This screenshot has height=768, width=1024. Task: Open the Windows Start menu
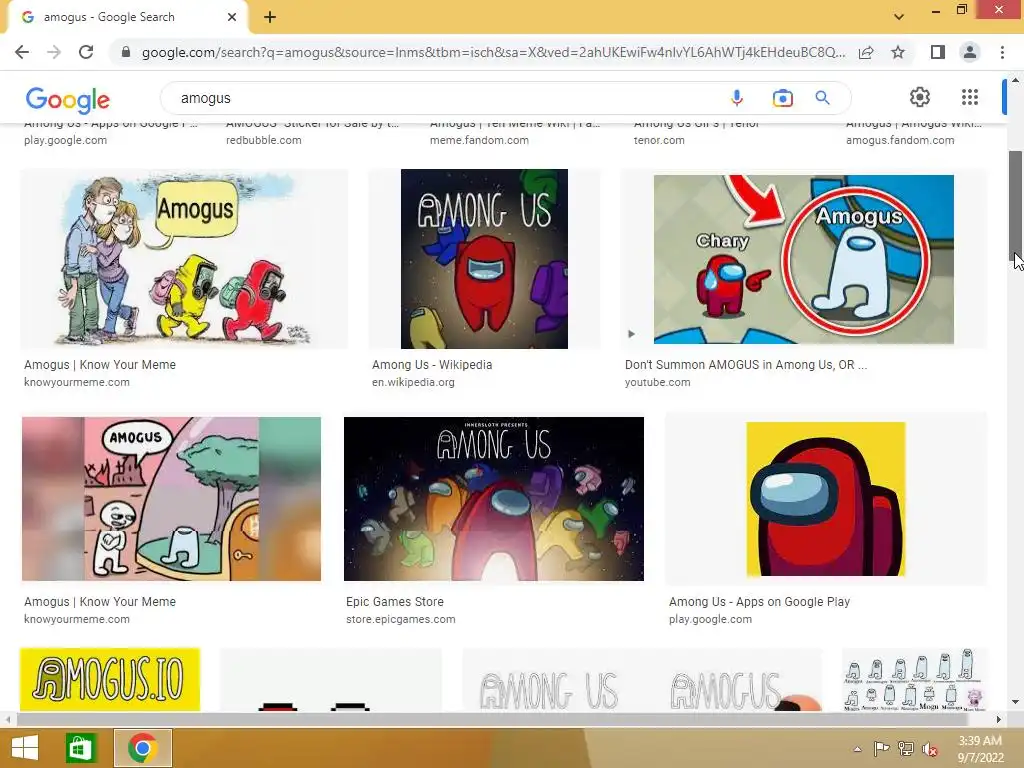tap(25, 748)
